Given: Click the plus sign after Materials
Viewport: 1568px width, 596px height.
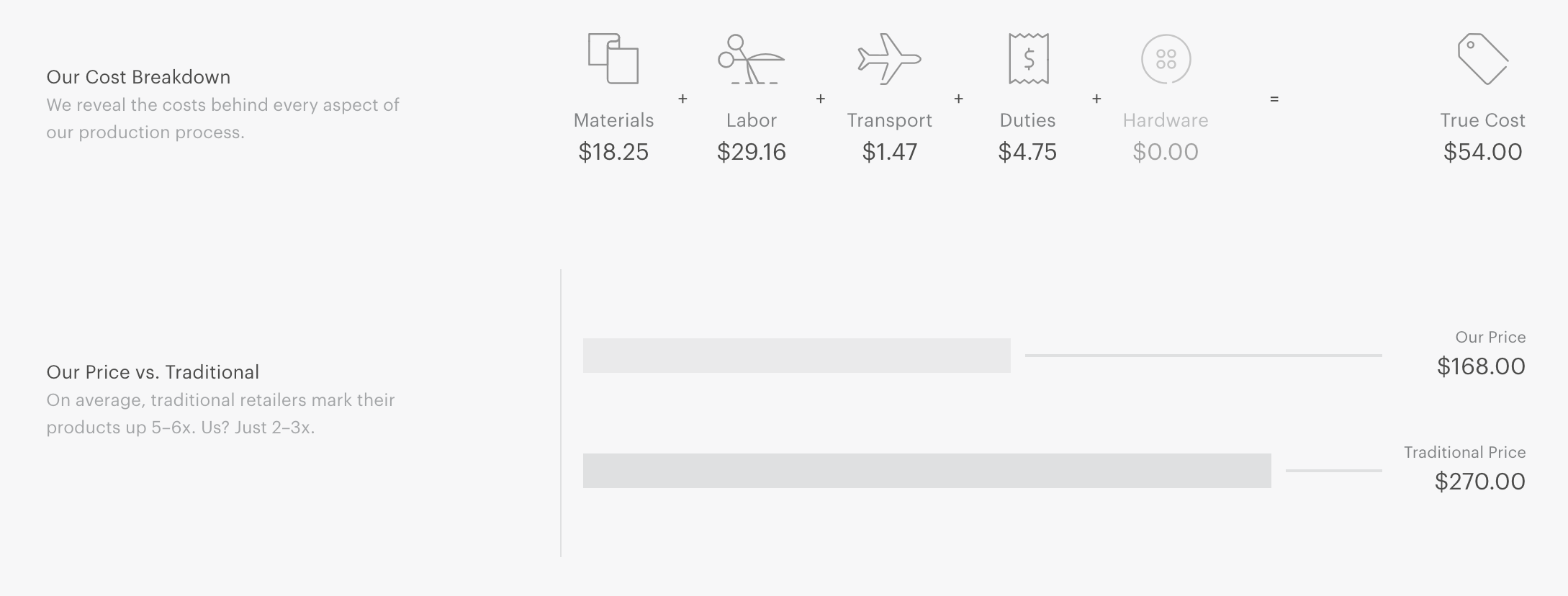Looking at the screenshot, I should pos(682,99).
